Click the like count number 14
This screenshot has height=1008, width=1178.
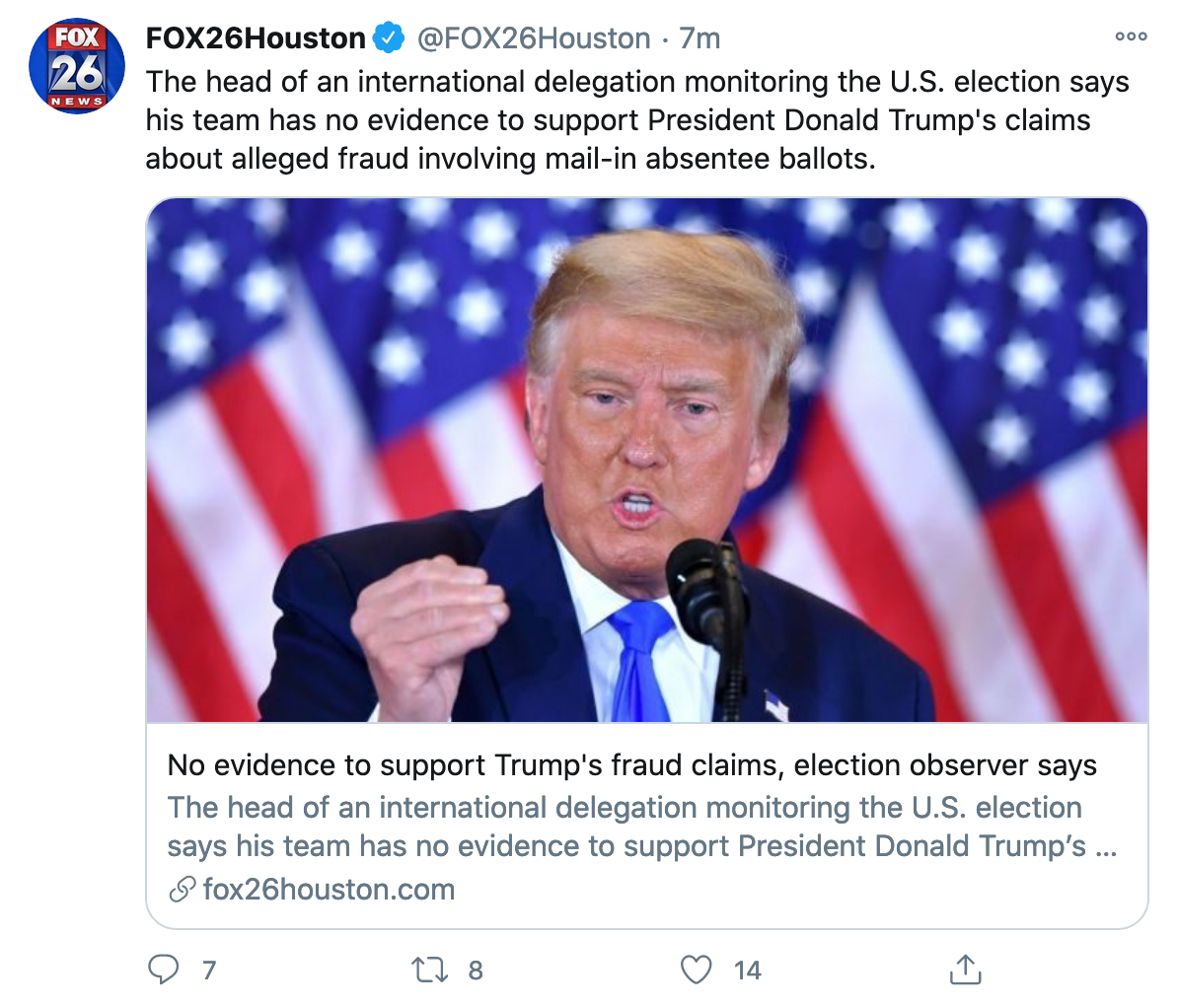click(748, 971)
